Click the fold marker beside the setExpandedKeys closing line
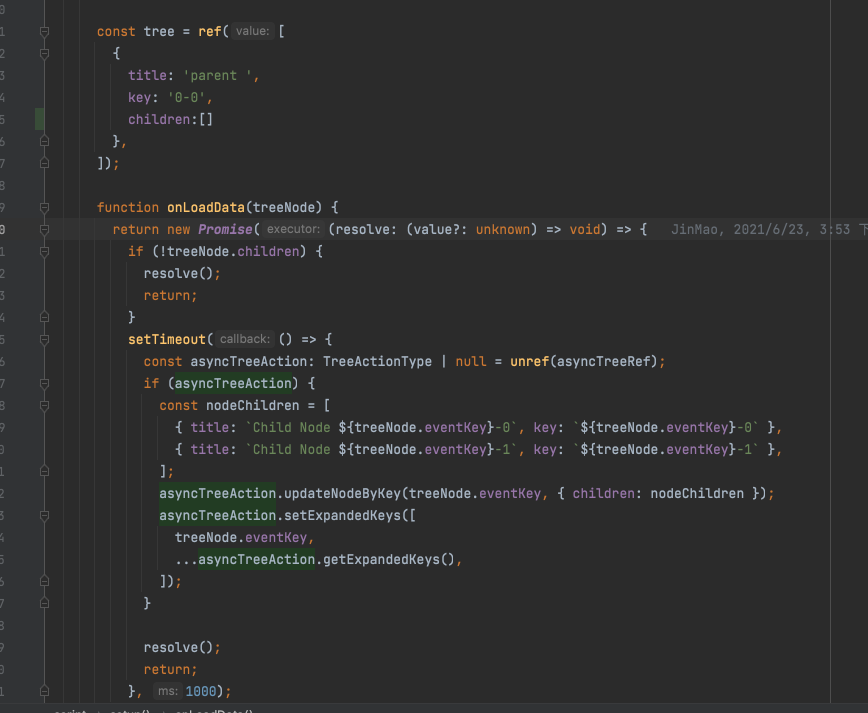Screen dimensions: 868x713 pos(42,581)
